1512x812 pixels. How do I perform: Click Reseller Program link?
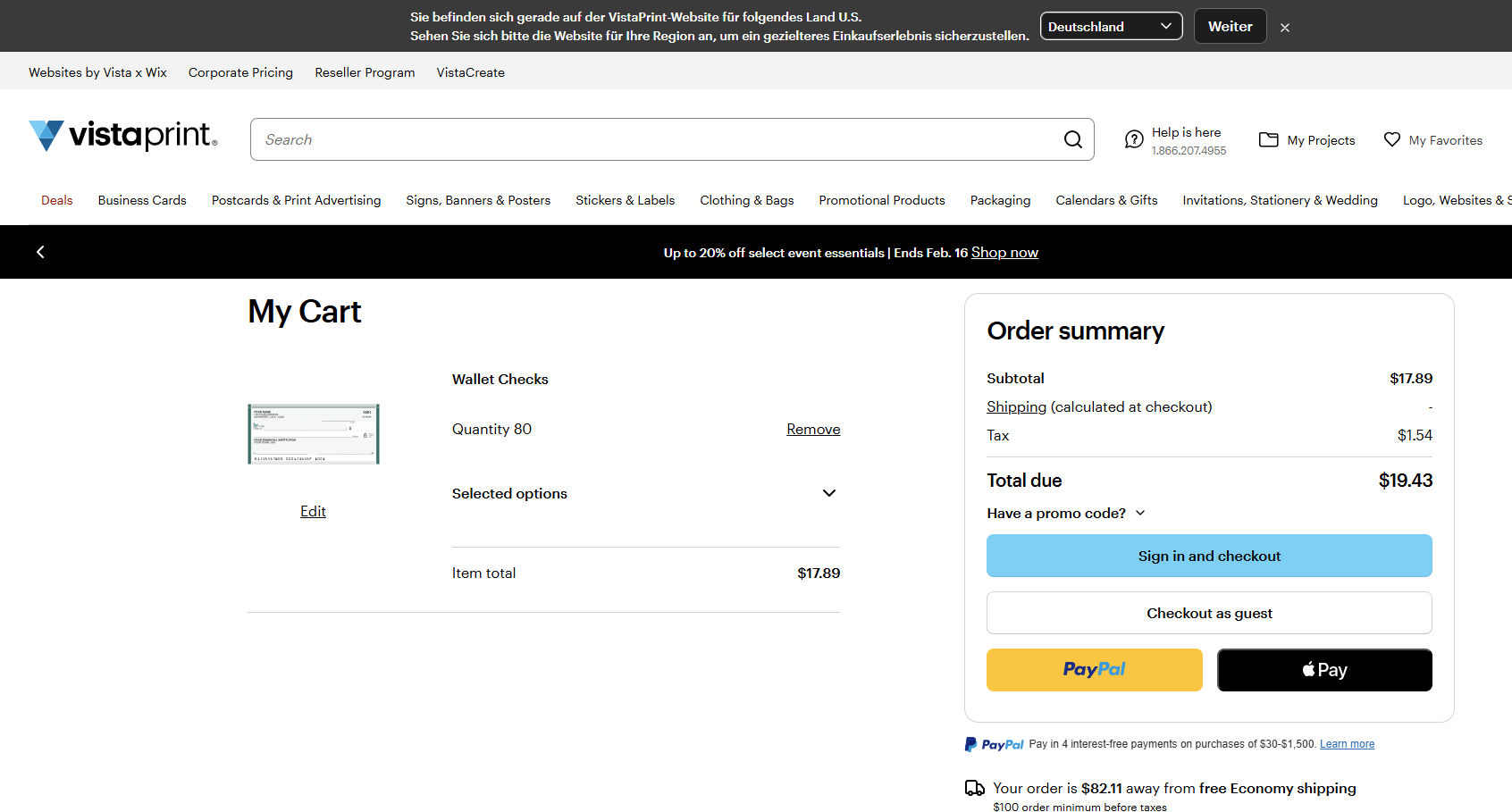pos(365,72)
